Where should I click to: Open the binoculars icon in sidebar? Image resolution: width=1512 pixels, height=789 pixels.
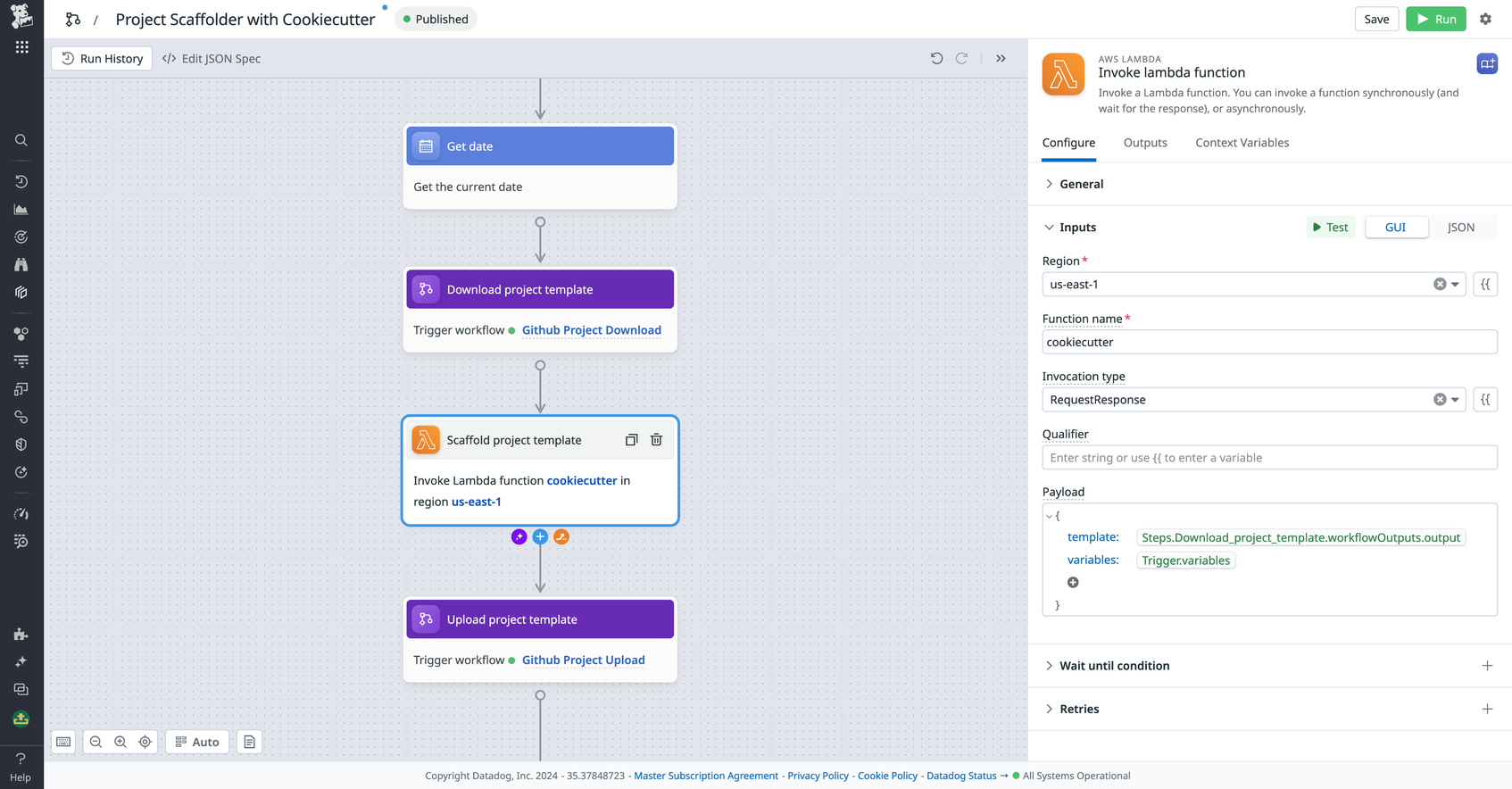coord(21,265)
